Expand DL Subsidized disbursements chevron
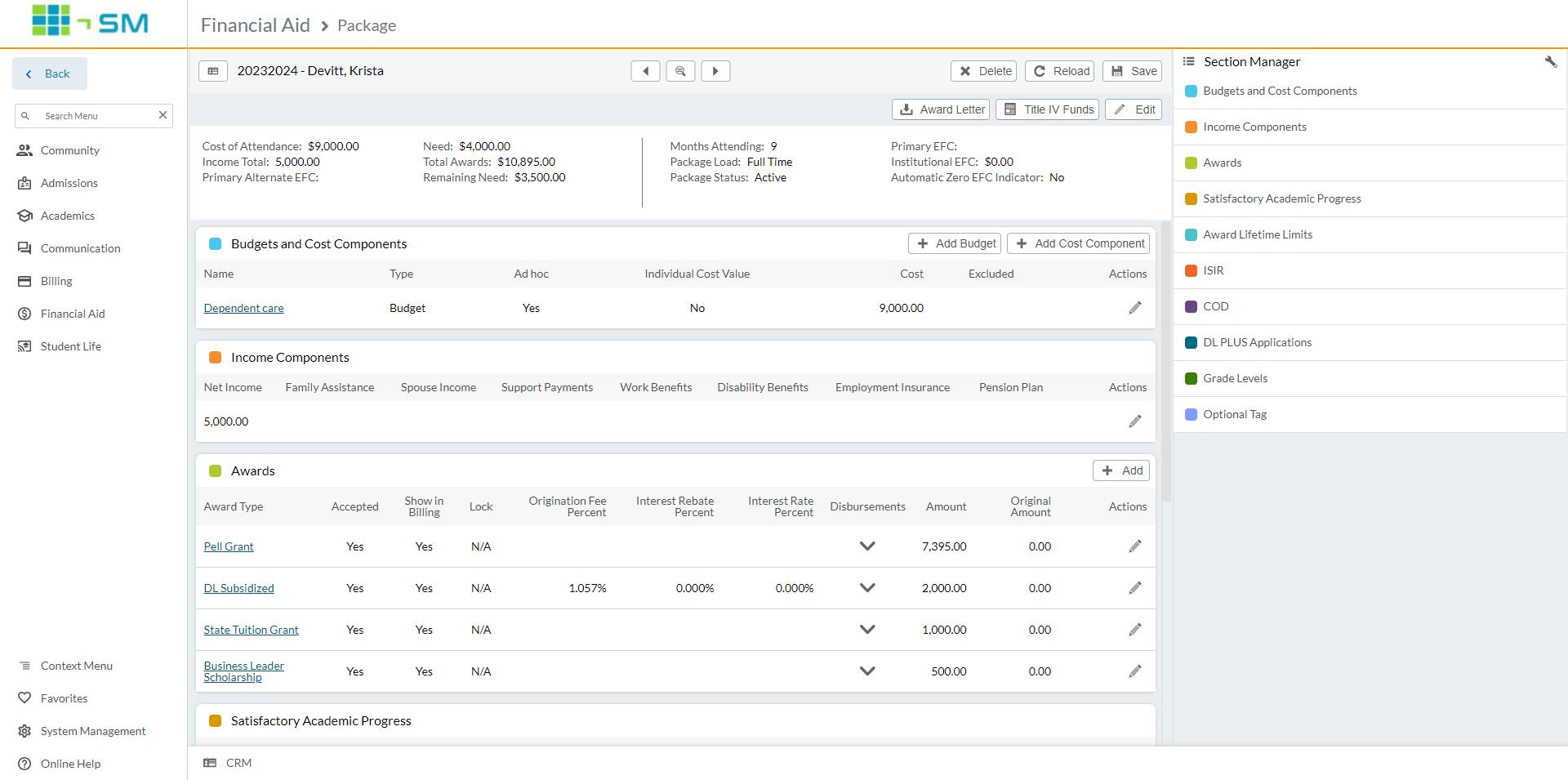1568x780 pixels. (x=867, y=588)
